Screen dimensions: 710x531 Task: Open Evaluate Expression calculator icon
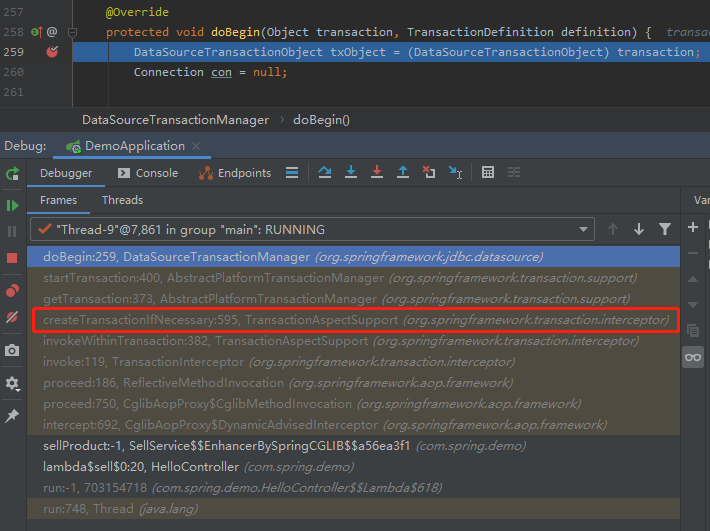tap(488, 172)
